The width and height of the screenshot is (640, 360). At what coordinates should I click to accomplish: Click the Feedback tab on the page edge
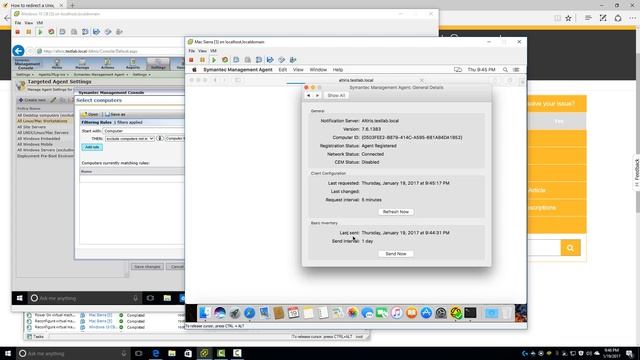pos(636,173)
